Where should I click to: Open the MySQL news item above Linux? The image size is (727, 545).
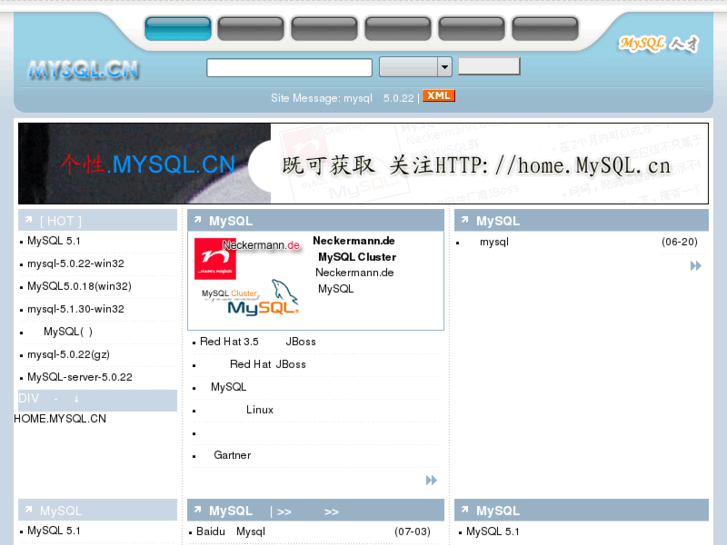229,387
